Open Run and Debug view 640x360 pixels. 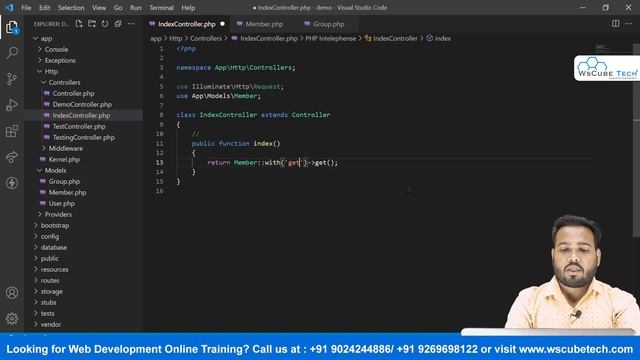pyautogui.click(x=12, y=105)
